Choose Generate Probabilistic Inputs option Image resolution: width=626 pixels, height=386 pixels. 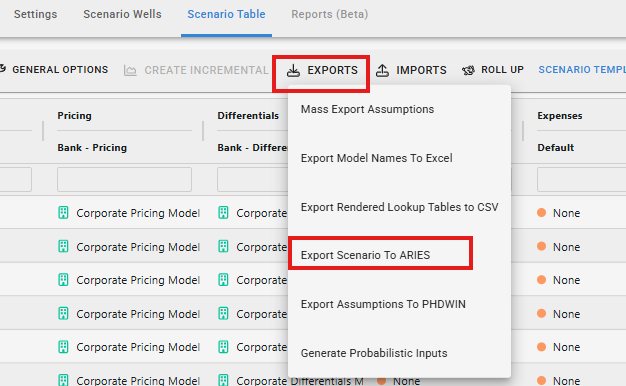tap(374, 353)
